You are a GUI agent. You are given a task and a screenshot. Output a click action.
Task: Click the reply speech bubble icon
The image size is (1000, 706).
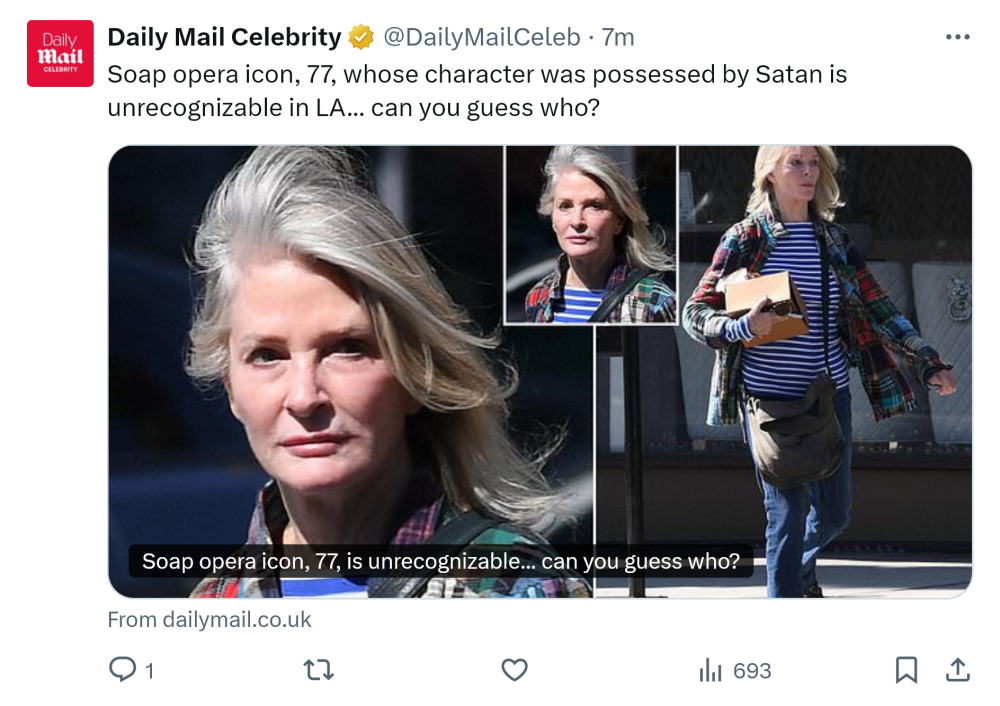point(122,670)
